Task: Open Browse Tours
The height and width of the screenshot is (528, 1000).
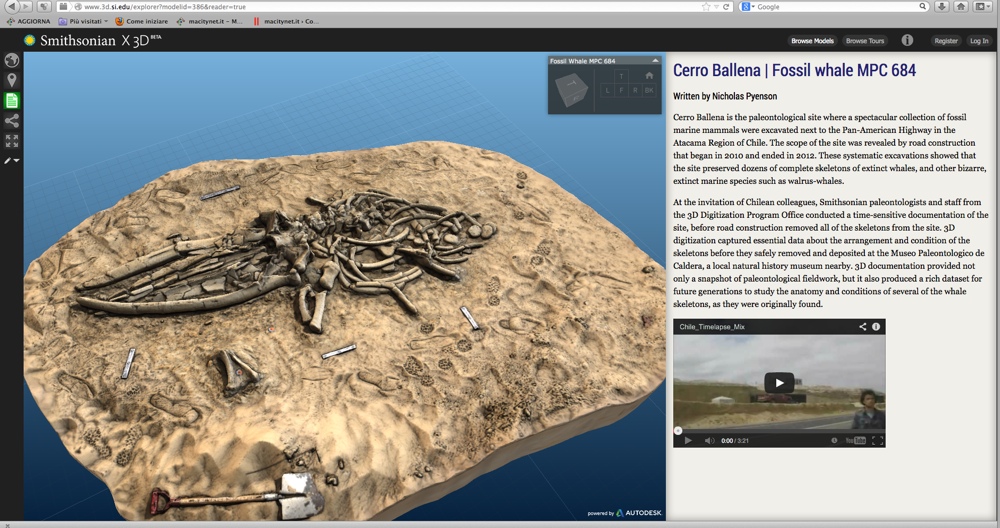Action: coord(865,41)
